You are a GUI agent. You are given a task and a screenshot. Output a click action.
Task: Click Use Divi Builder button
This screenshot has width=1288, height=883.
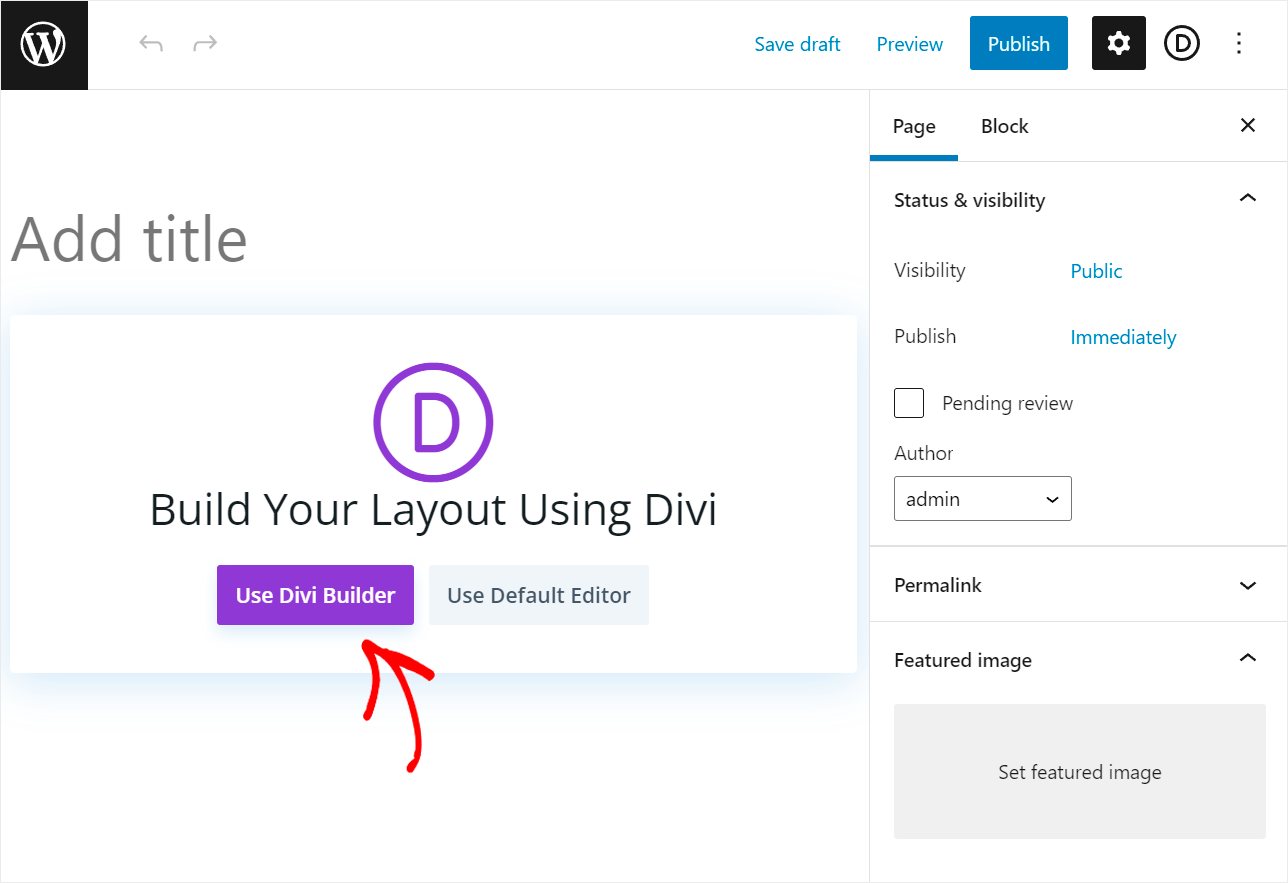(315, 595)
